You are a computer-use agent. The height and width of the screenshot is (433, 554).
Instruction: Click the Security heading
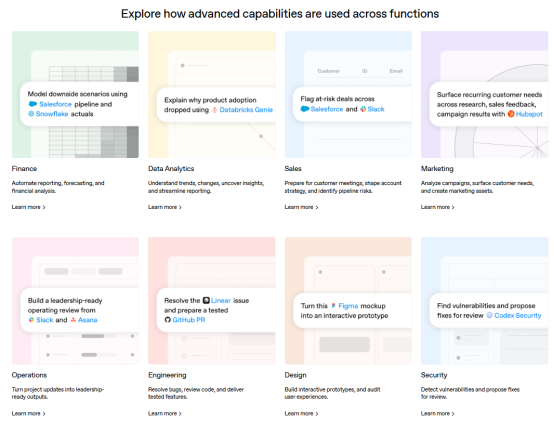tap(434, 375)
